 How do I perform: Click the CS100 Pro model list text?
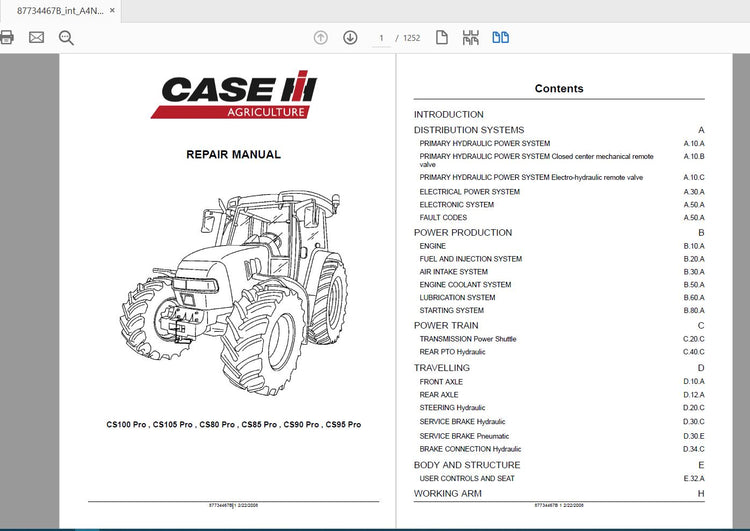[x=233, y=424]
